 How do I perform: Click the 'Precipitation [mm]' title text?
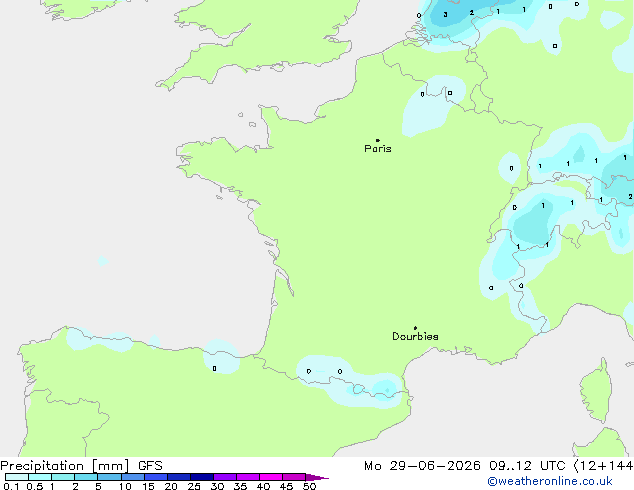pos(65,466)
